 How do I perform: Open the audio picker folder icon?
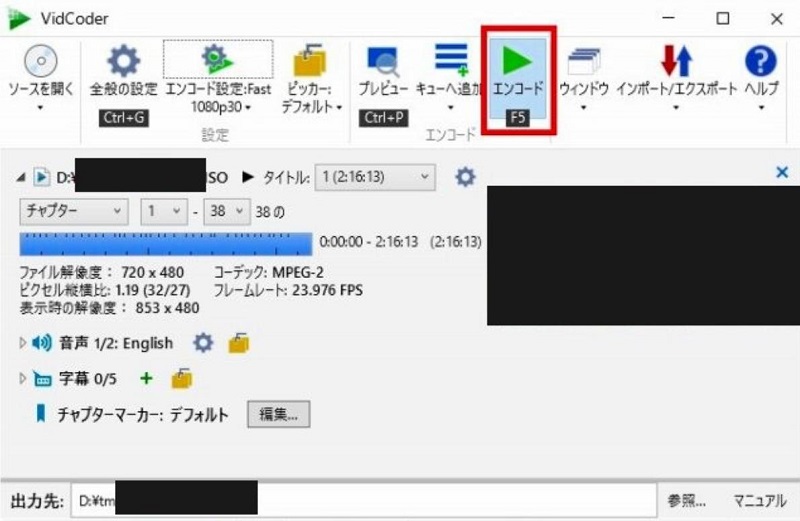pos(238,343)
